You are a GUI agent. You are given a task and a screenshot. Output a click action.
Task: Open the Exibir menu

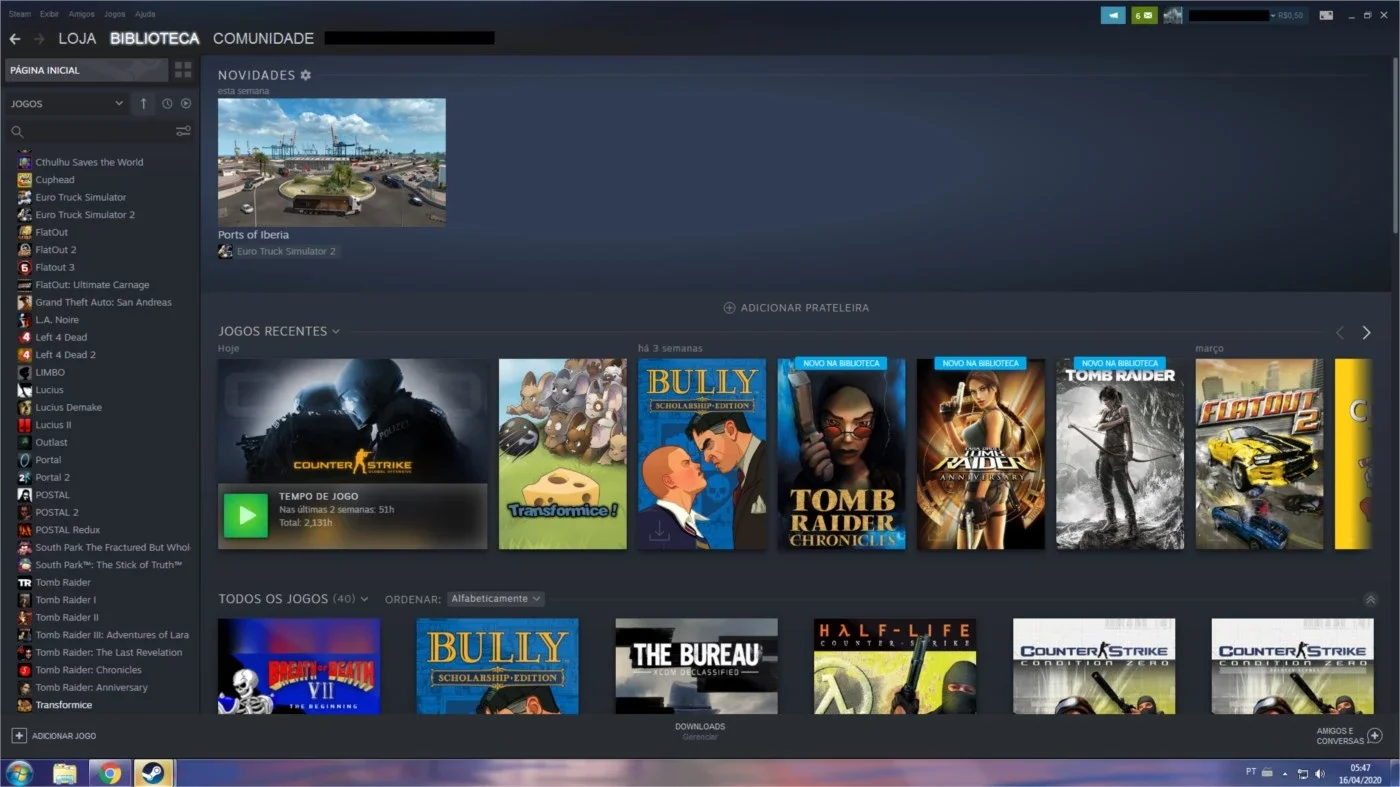click(49, 14)
